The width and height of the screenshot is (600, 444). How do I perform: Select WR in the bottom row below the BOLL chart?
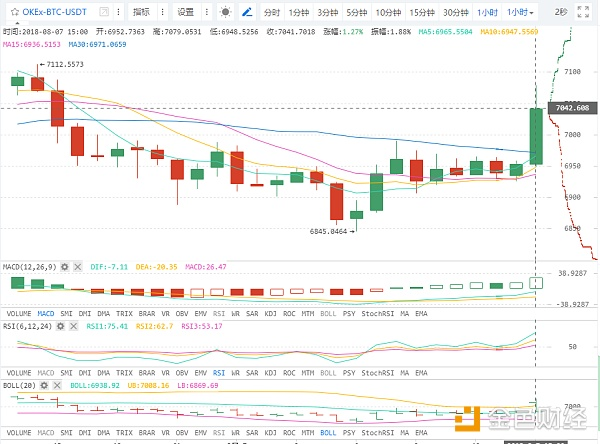point(235,433)
